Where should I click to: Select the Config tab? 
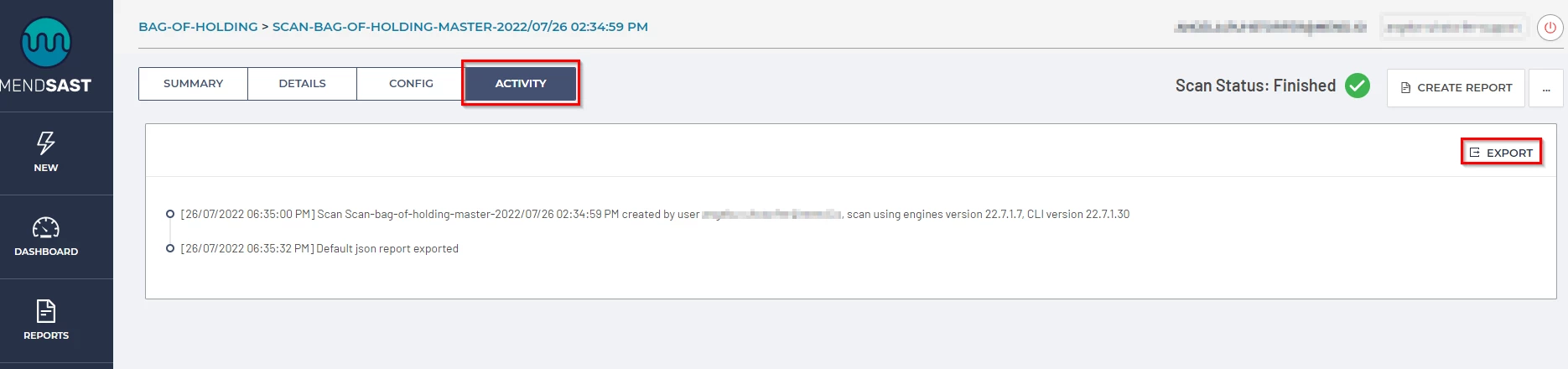point(411,84)
